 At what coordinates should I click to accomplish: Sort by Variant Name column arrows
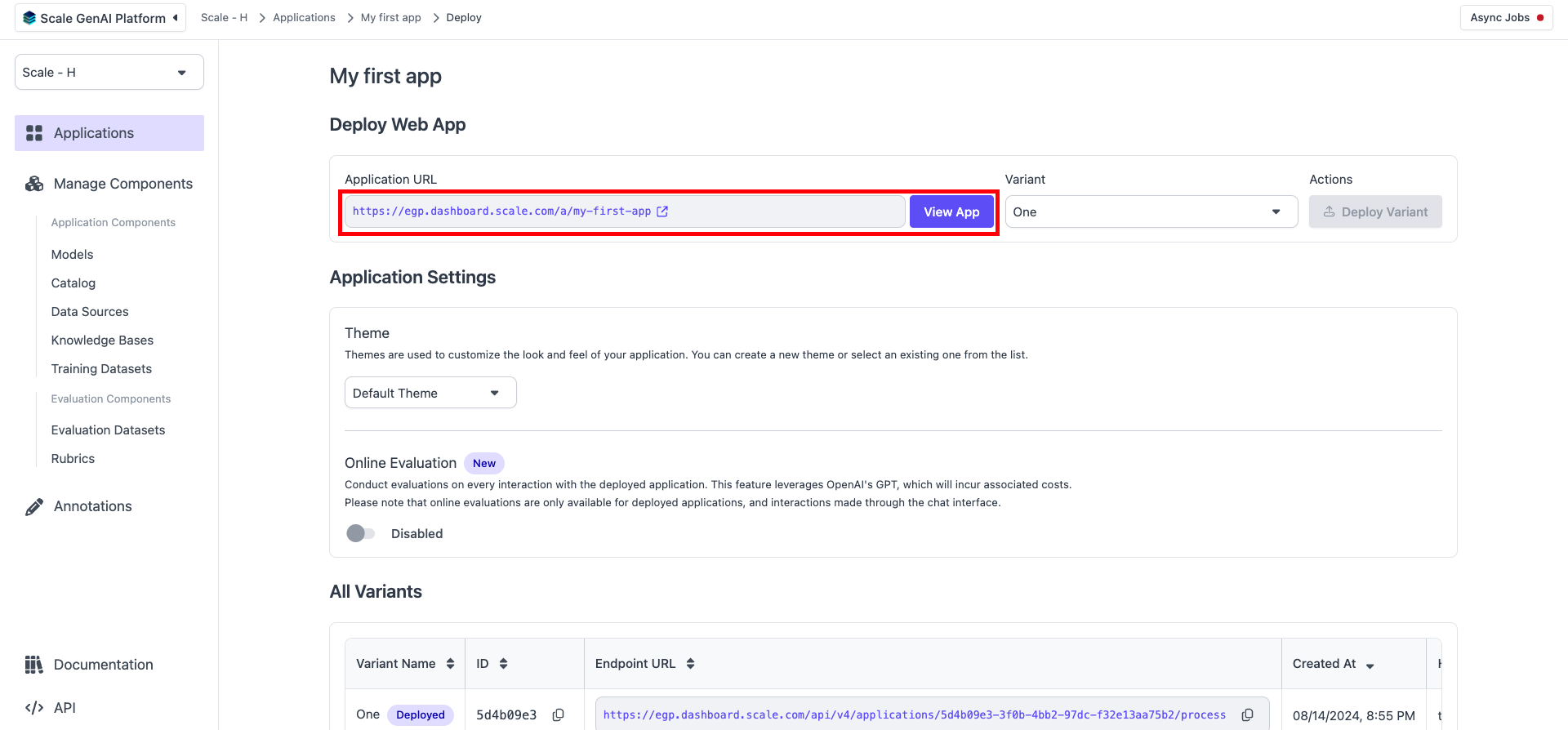(x=450, y=664)
